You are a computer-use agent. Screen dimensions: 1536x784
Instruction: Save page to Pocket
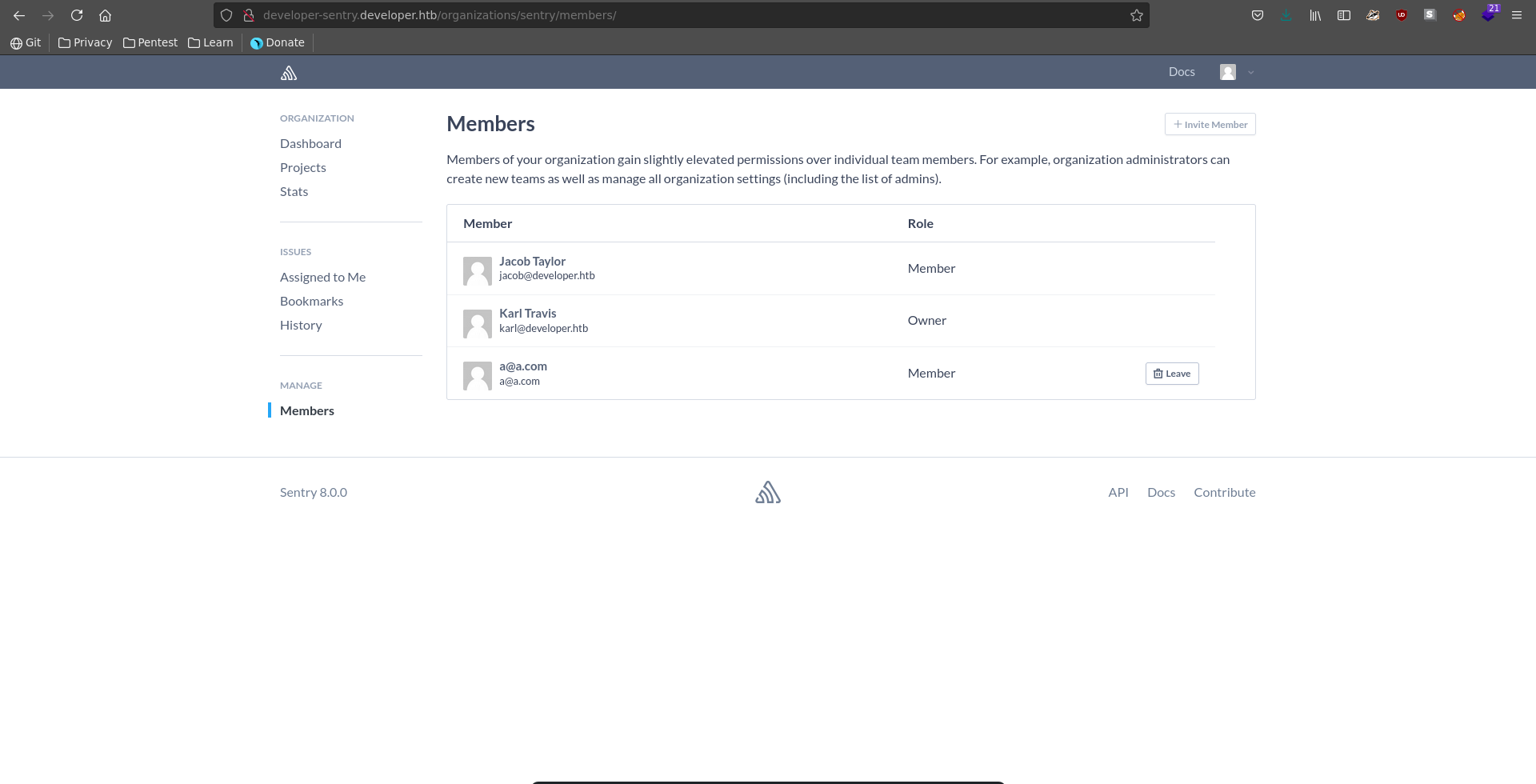click(1258, 15)
